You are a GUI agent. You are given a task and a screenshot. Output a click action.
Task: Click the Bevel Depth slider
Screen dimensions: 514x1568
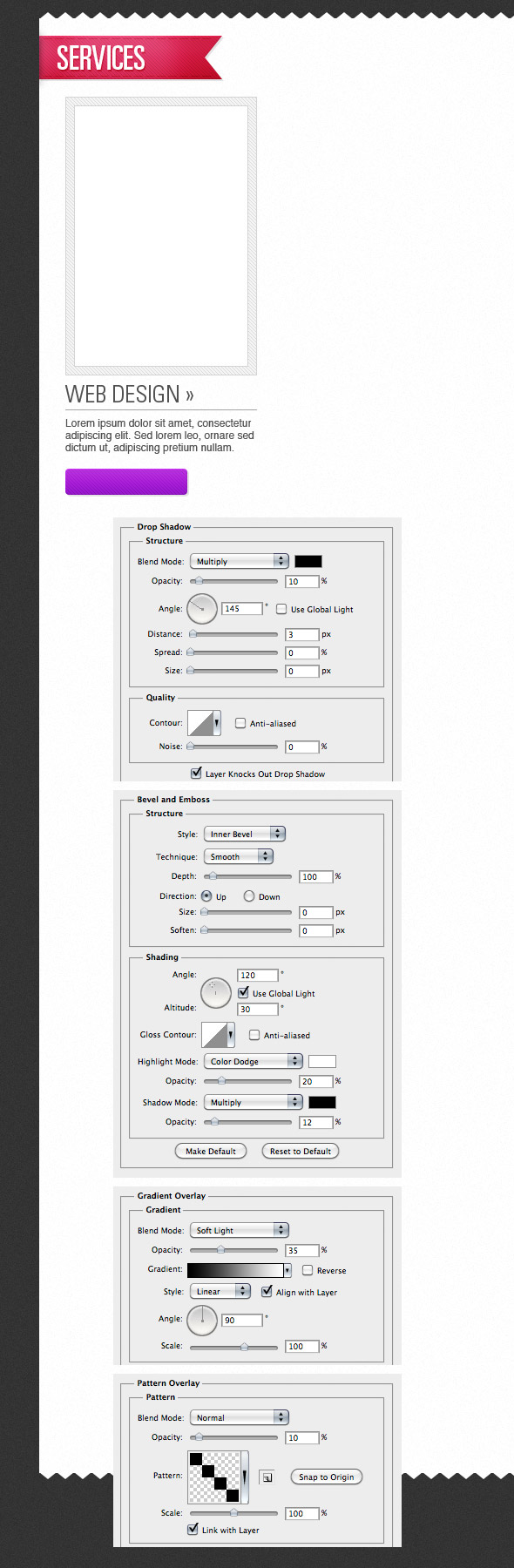click(247, 876)
